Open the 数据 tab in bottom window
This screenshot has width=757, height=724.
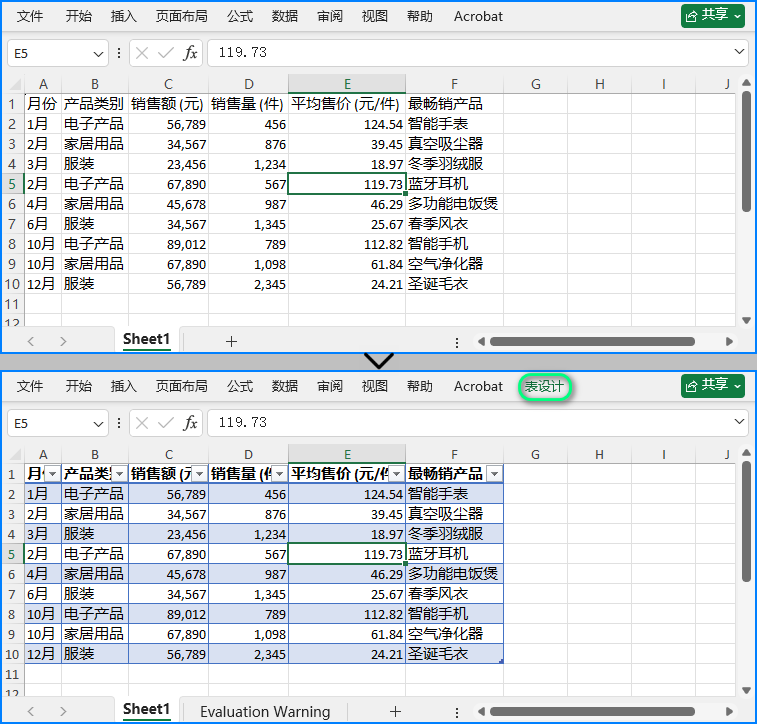[x=285, y=386]
